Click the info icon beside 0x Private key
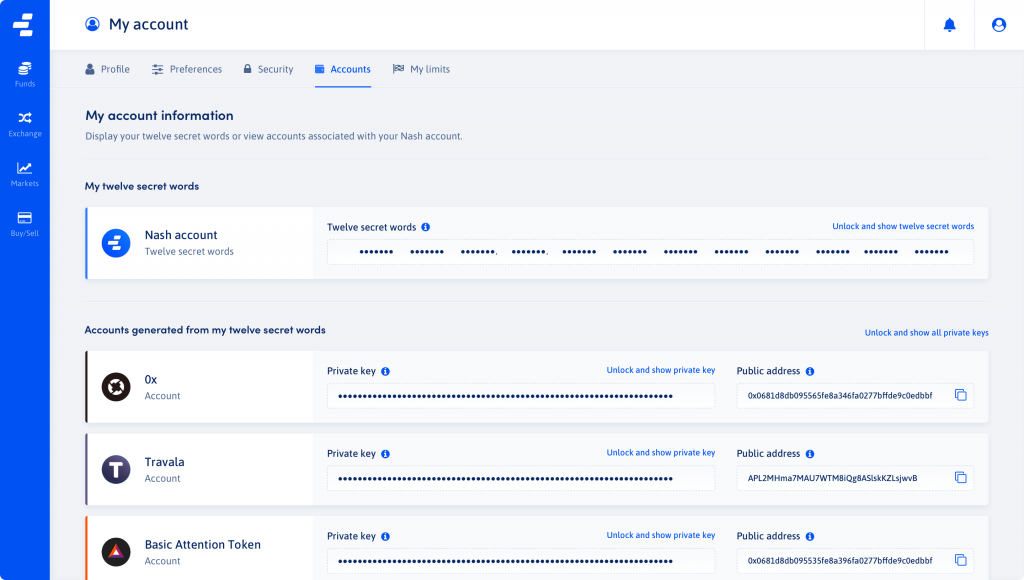Viewport: 1024px width, 580px height. pos(388,370)
